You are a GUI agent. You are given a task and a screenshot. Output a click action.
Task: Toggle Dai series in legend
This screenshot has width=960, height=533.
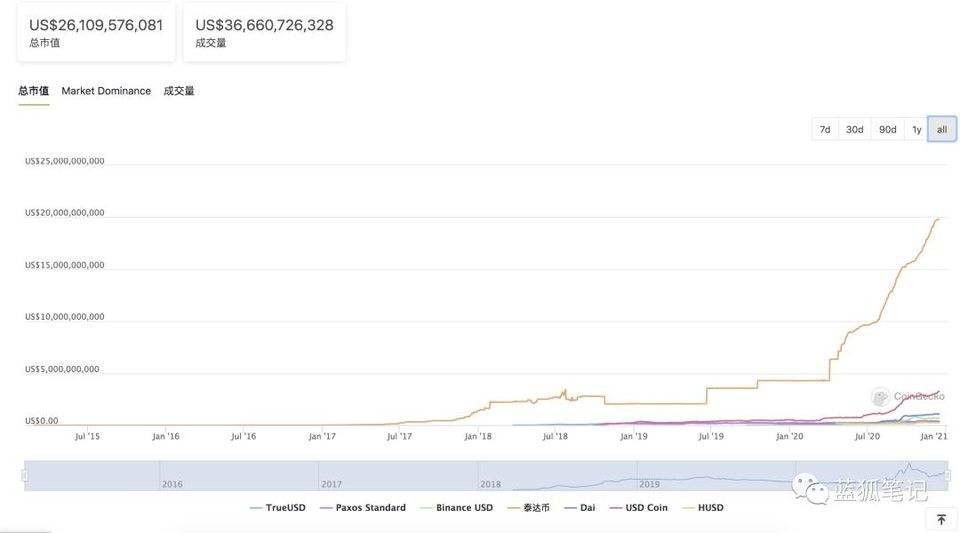pos(580,507)
